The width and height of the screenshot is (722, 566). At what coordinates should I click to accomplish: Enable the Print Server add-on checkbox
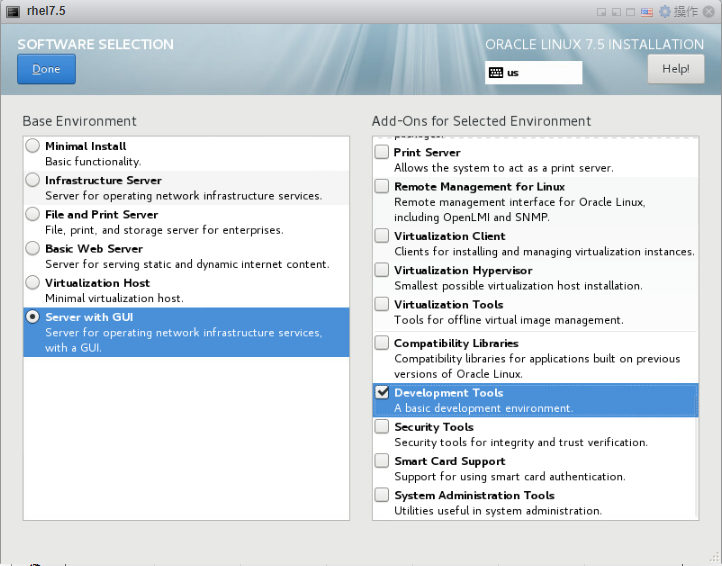382,152
